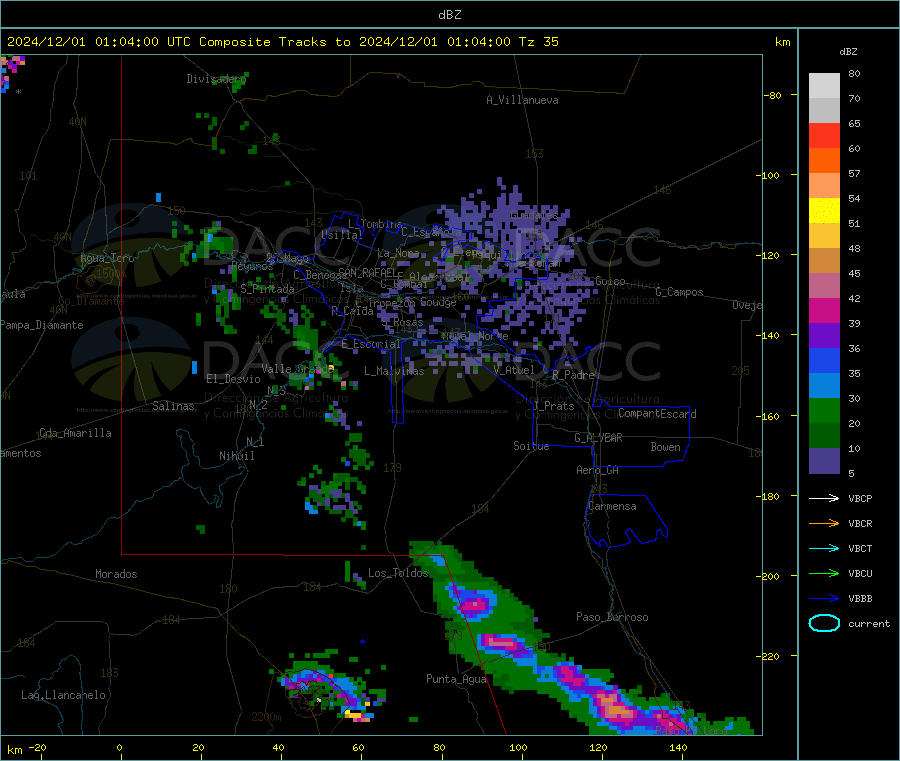Click the R_Padre map label
This screenshot has height=761, width=900.
point(573,375)
